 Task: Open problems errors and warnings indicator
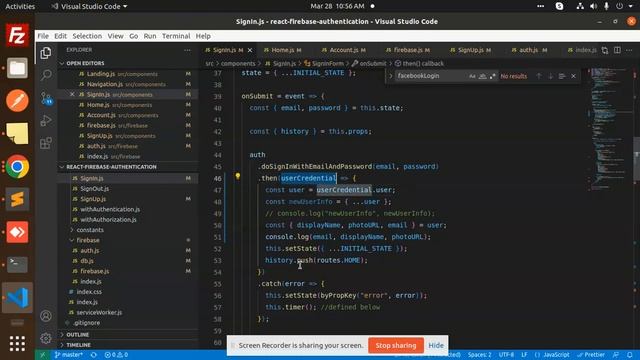[x=116, y=355]
